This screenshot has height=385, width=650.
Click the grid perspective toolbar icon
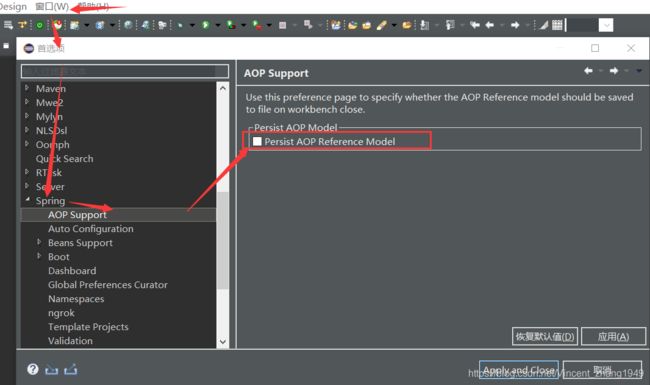(557, 25)
